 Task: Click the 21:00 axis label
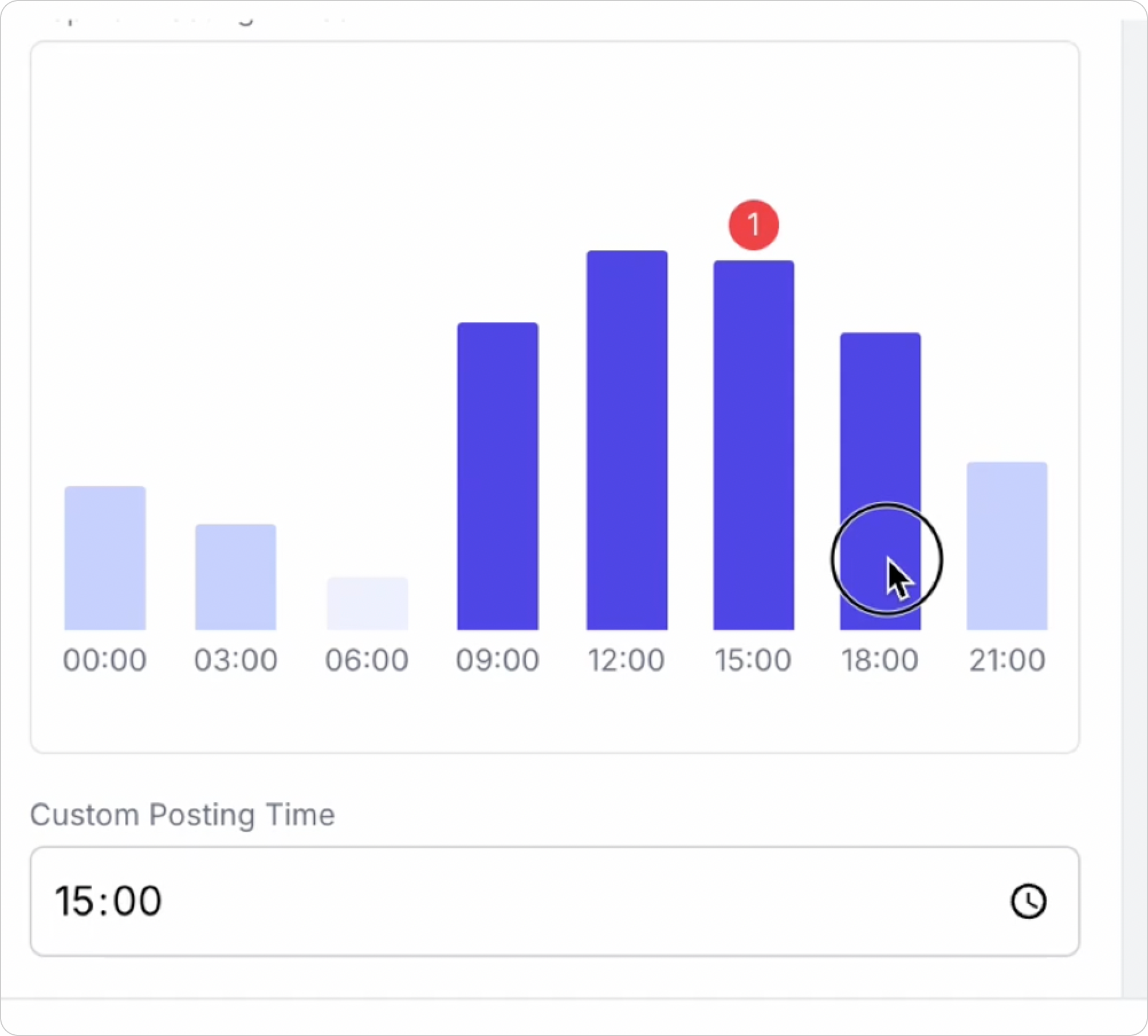(x=1007, y=660)
